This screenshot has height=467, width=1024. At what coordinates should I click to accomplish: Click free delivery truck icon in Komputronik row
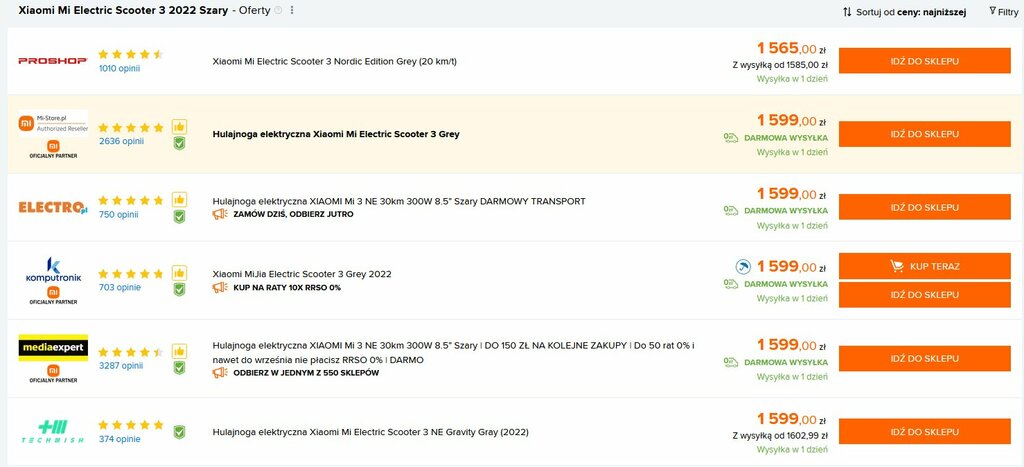pos(731,284)
